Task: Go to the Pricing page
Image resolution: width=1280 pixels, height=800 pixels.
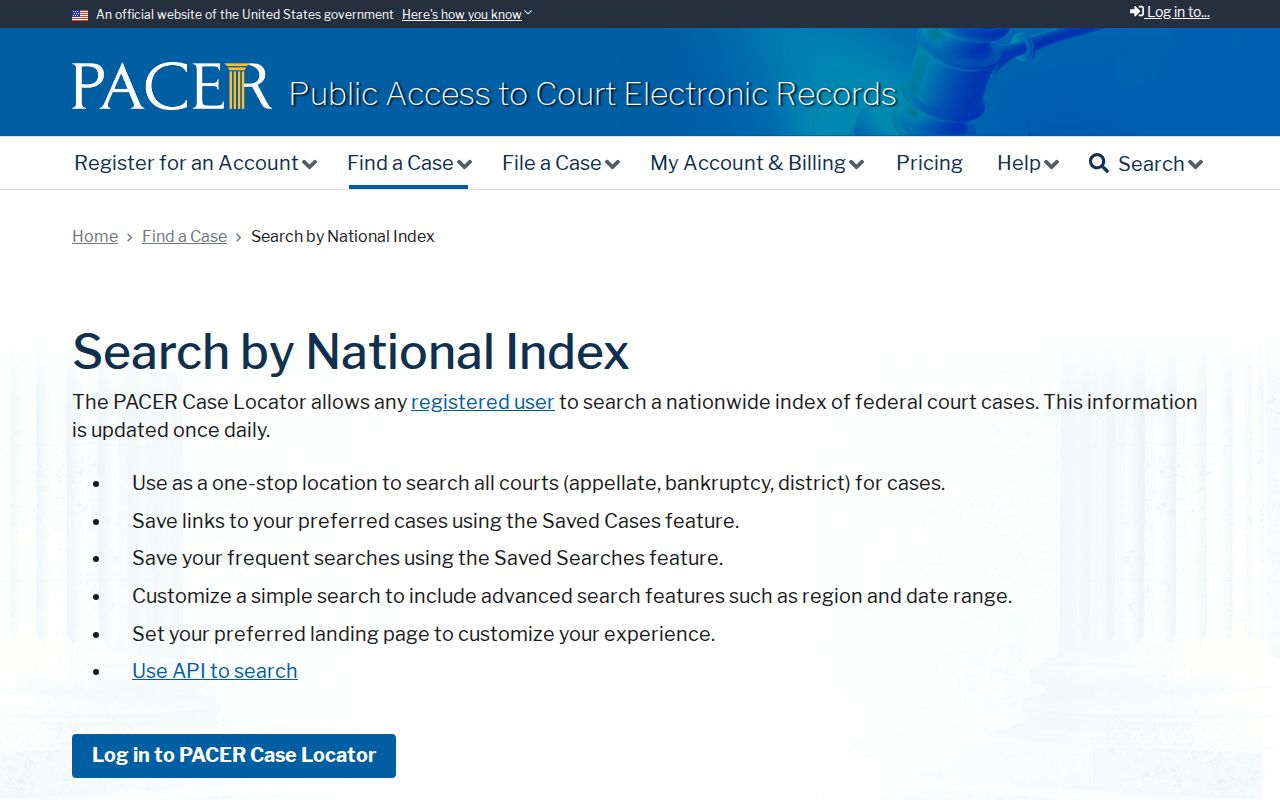Action: click(x=929, y=163)
